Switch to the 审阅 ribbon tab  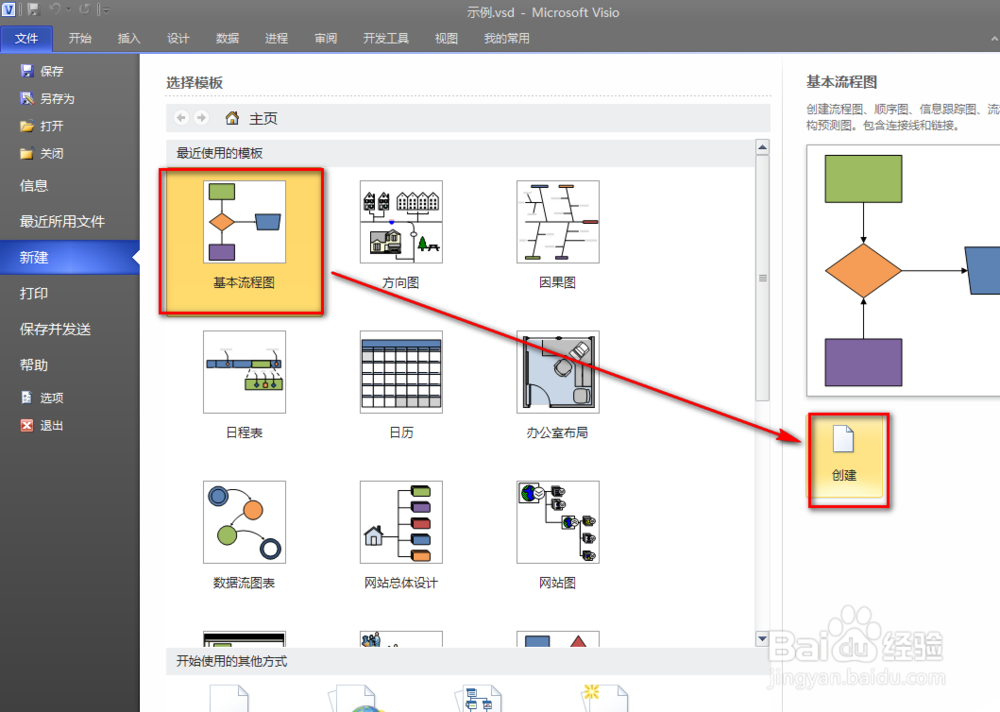point(325,38)
